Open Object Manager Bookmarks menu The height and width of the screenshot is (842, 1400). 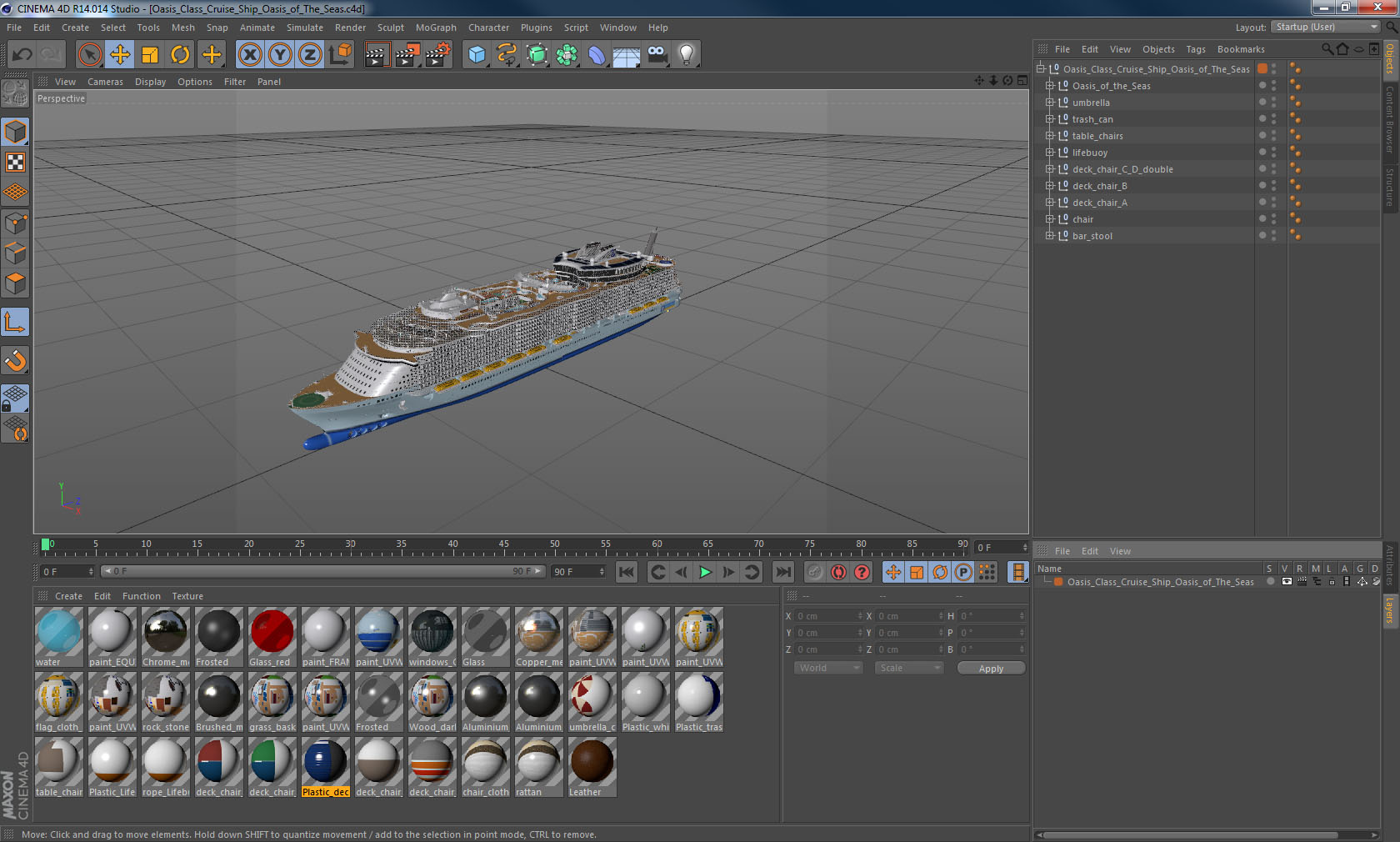coord(1241,49)
